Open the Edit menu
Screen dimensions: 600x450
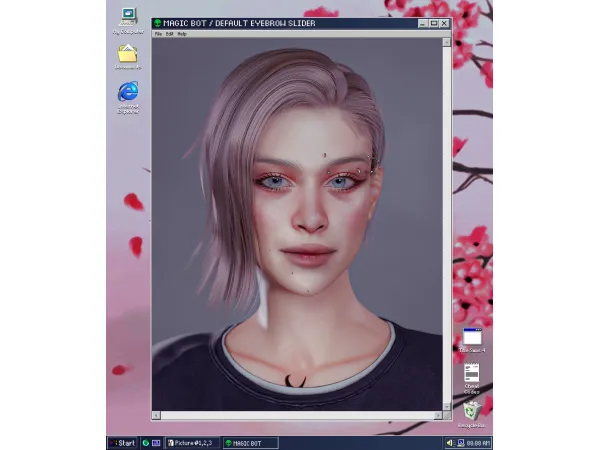[x=170, y=34]
